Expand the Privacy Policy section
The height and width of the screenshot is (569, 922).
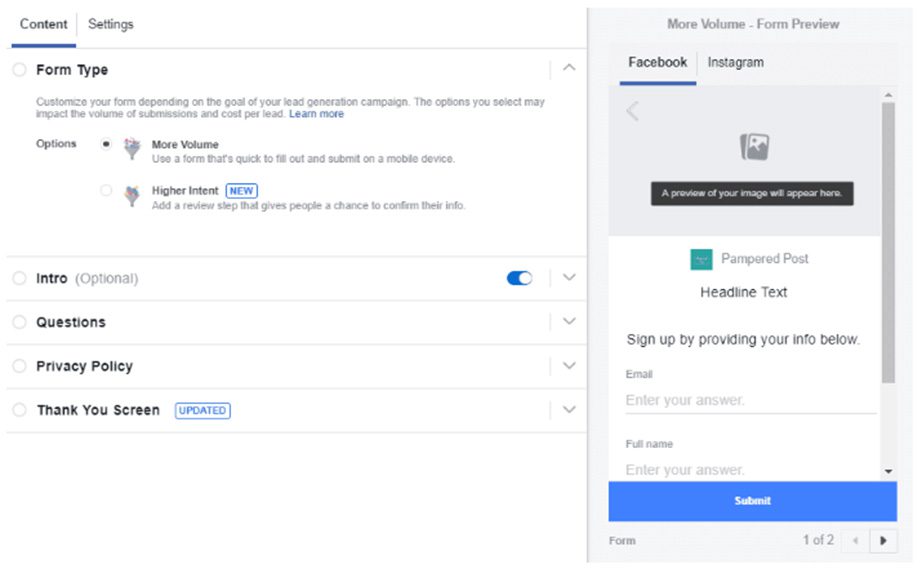569,366
